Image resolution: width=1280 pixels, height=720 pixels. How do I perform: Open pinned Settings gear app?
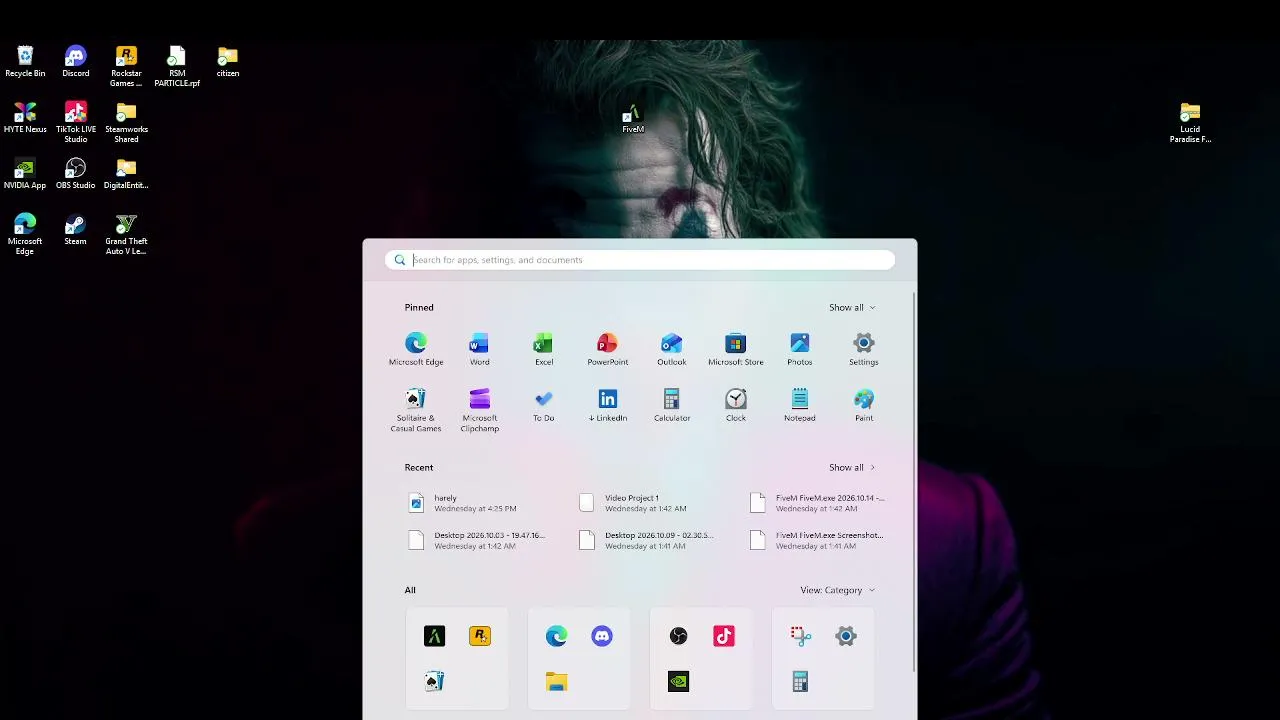(864, 350)
